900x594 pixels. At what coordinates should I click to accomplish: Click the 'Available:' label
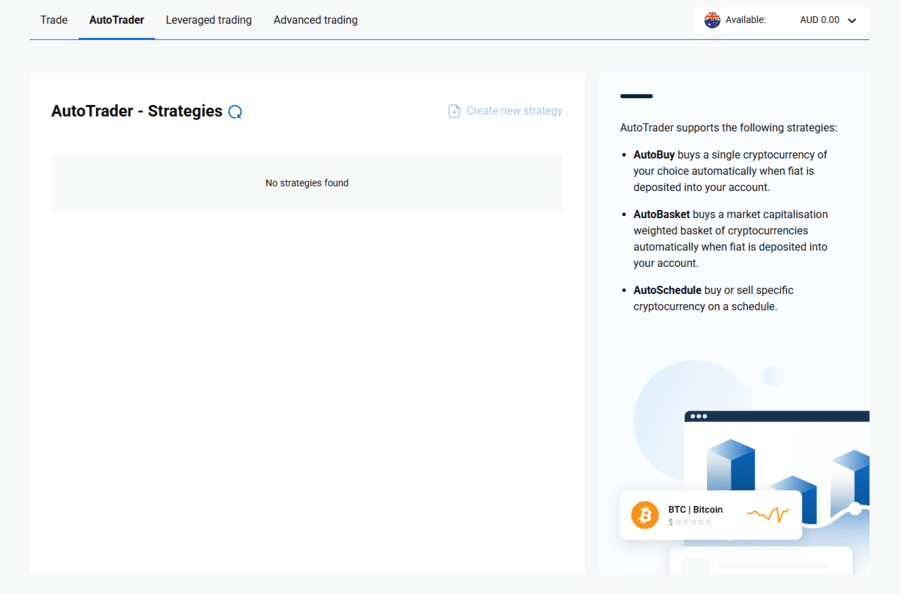(x=746, y=20)
